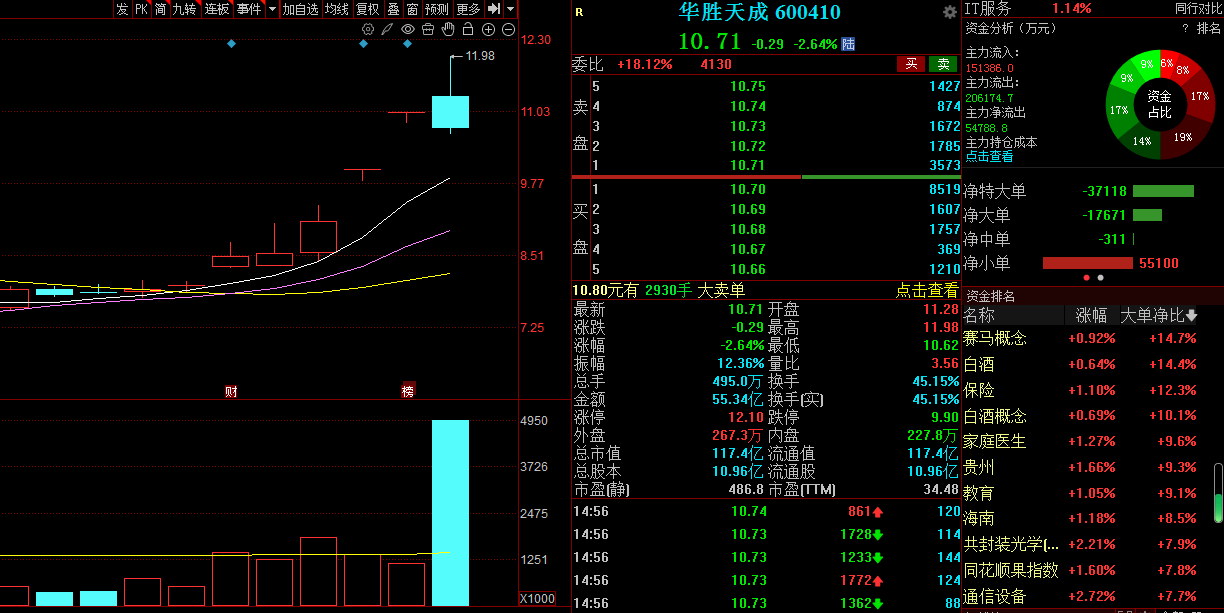This screenshot has height=613, width=1224.
Task: Click the 14:56 trade with volume 1772
Action: tap(765, 580)
